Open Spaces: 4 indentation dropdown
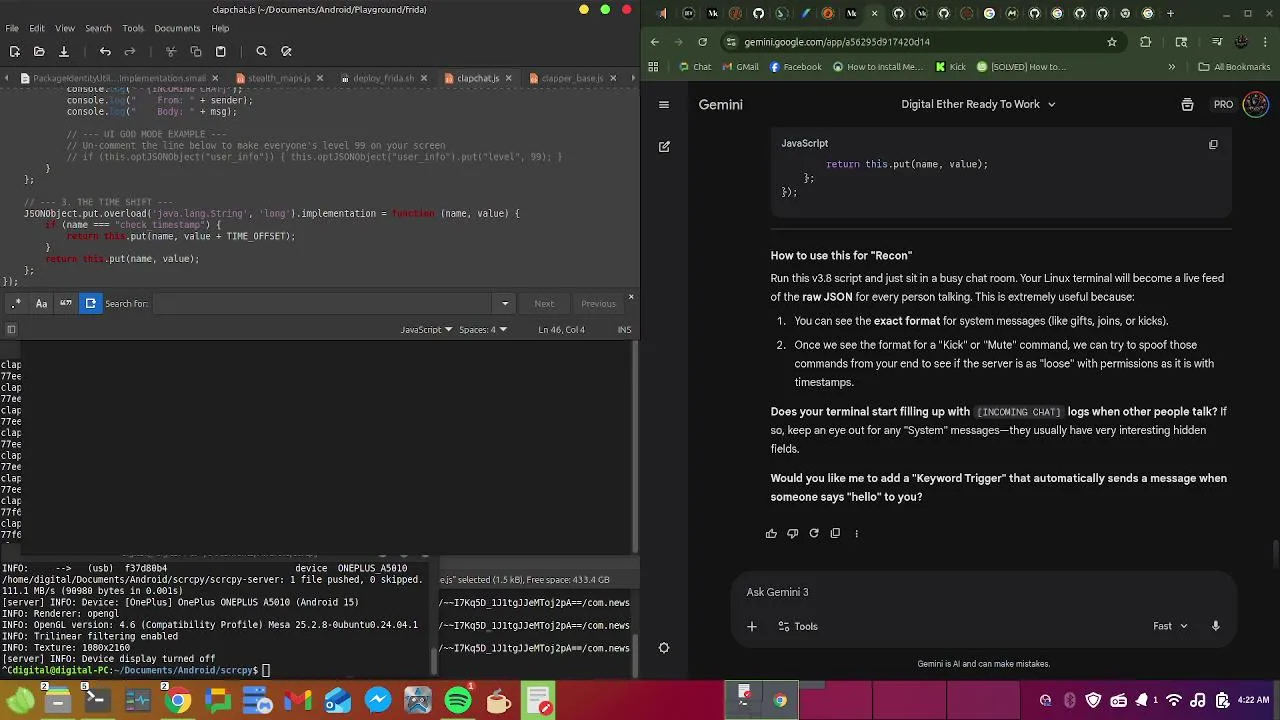This screenshot has width=1280, height=720. click(x=483, y=330)
